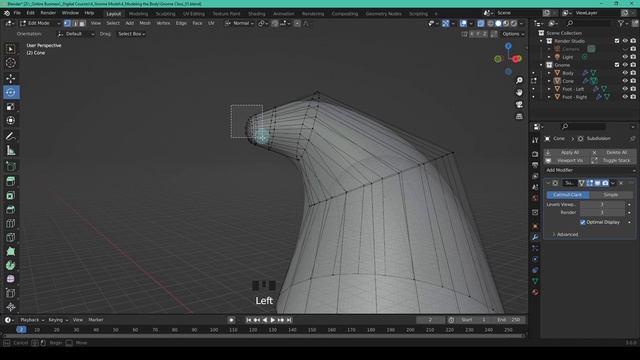Select the Cursor tool in left toolbar
The height and width of the screenshot is (360, 640).
click(x=11, y=63)
